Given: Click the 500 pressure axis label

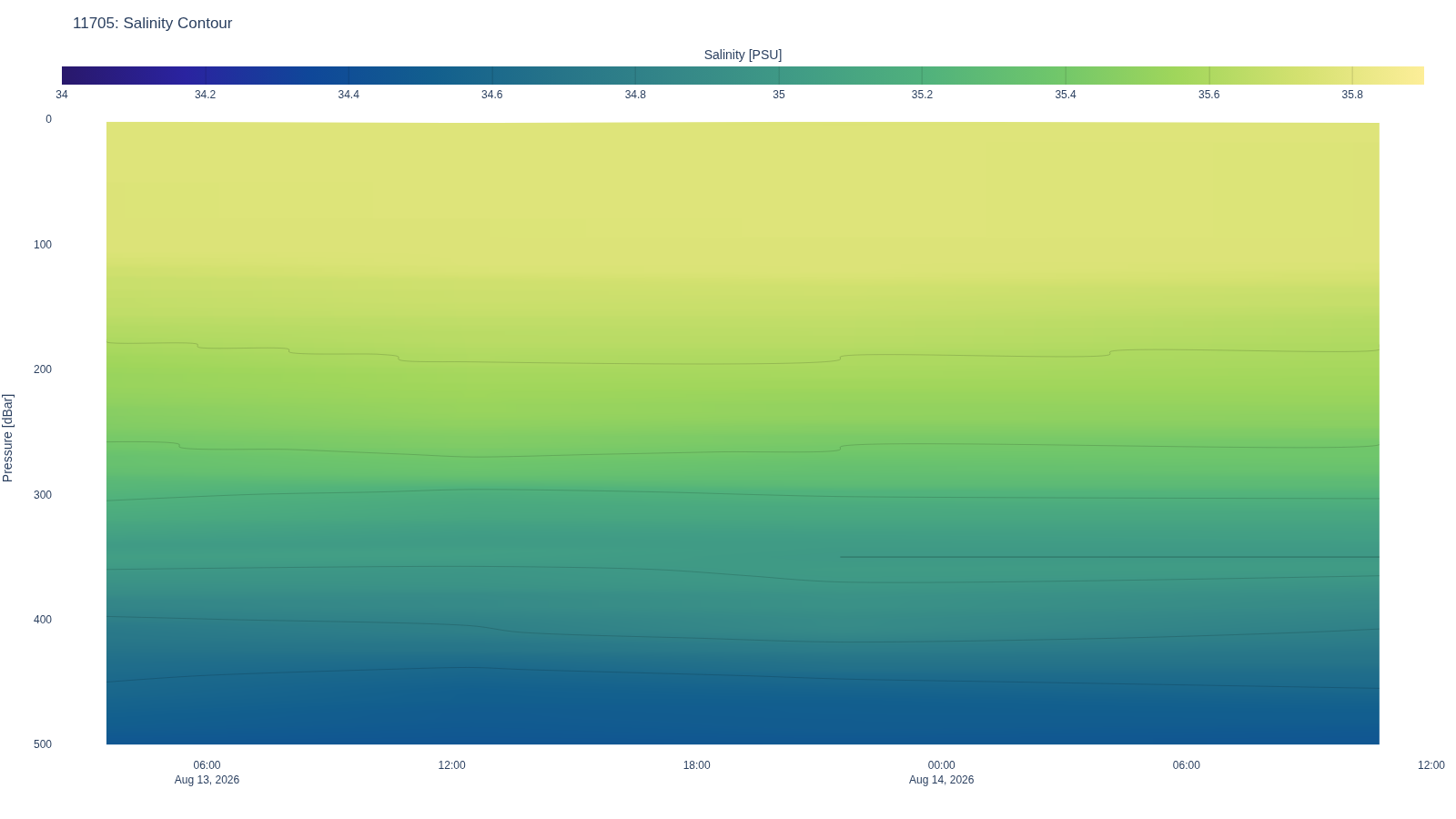Looking at the screenshot, I should (x=43, y=744).
